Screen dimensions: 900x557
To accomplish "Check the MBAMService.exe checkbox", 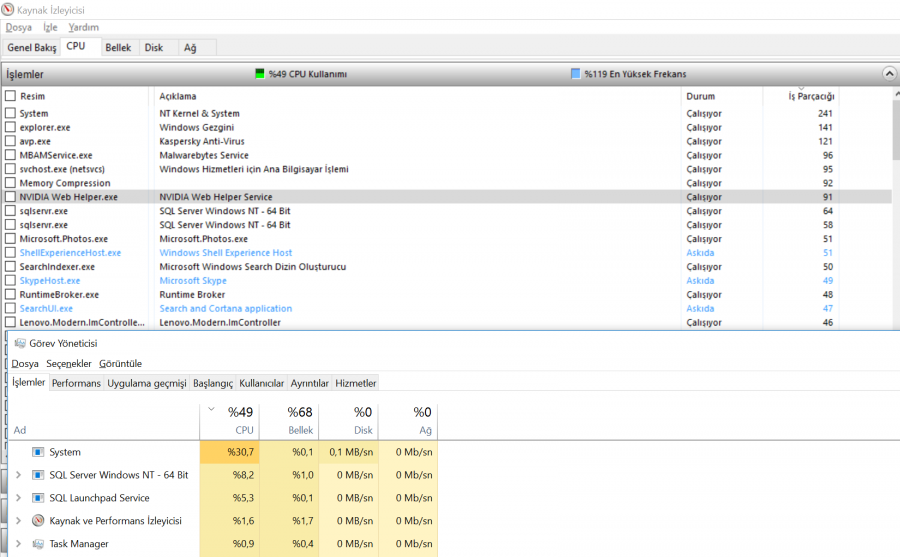I will (10, 154).
